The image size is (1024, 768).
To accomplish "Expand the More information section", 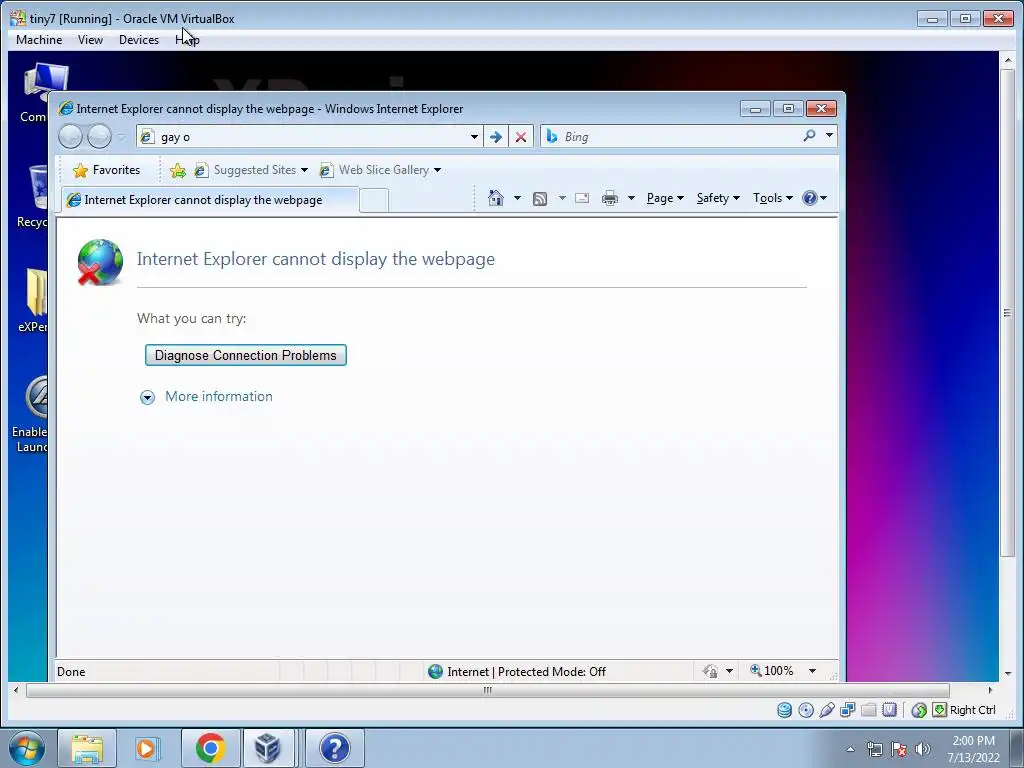I will [x=206, y=396].
